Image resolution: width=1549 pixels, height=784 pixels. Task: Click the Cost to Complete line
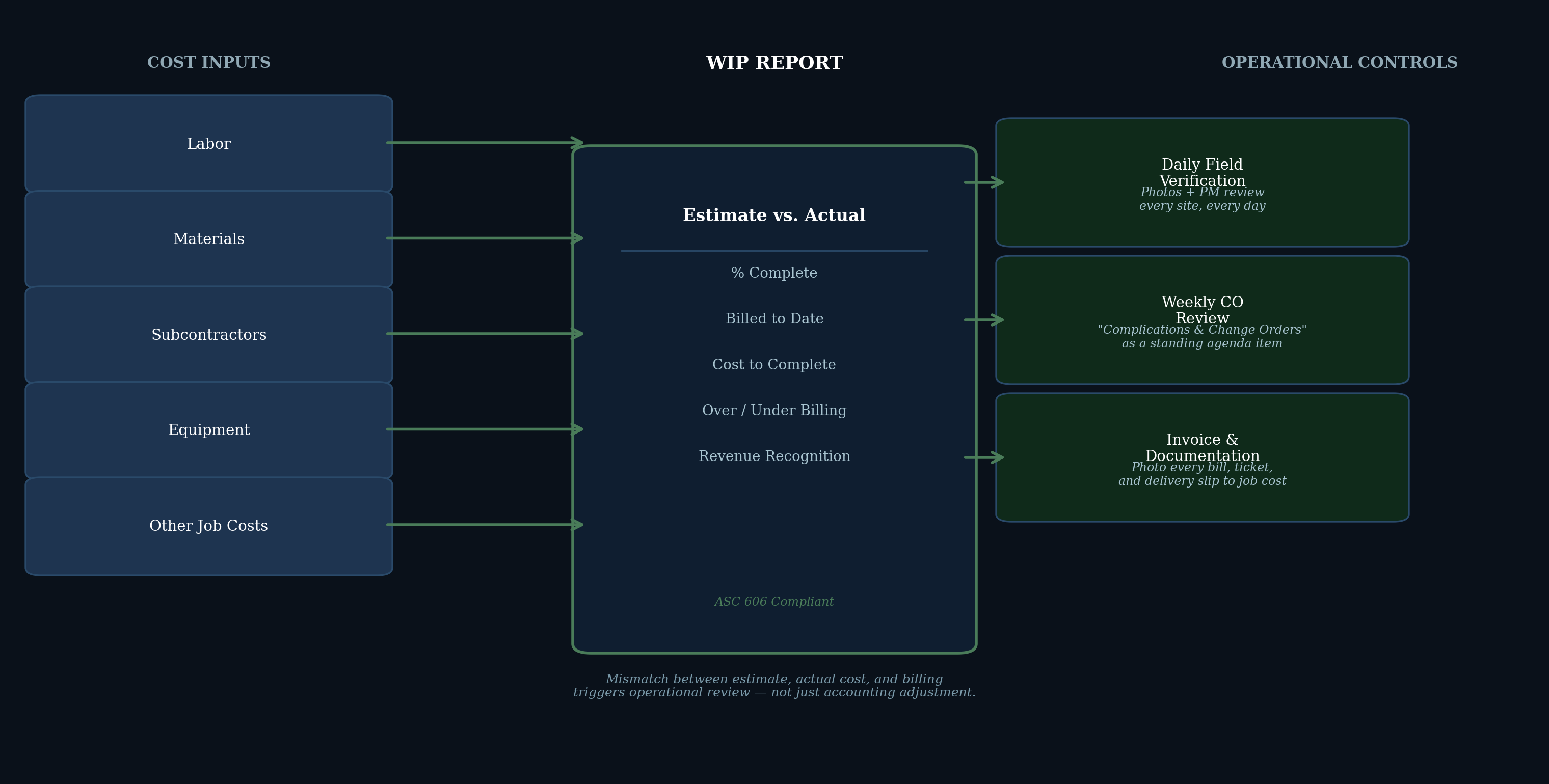pyautogui.click(x=774, y=365)
